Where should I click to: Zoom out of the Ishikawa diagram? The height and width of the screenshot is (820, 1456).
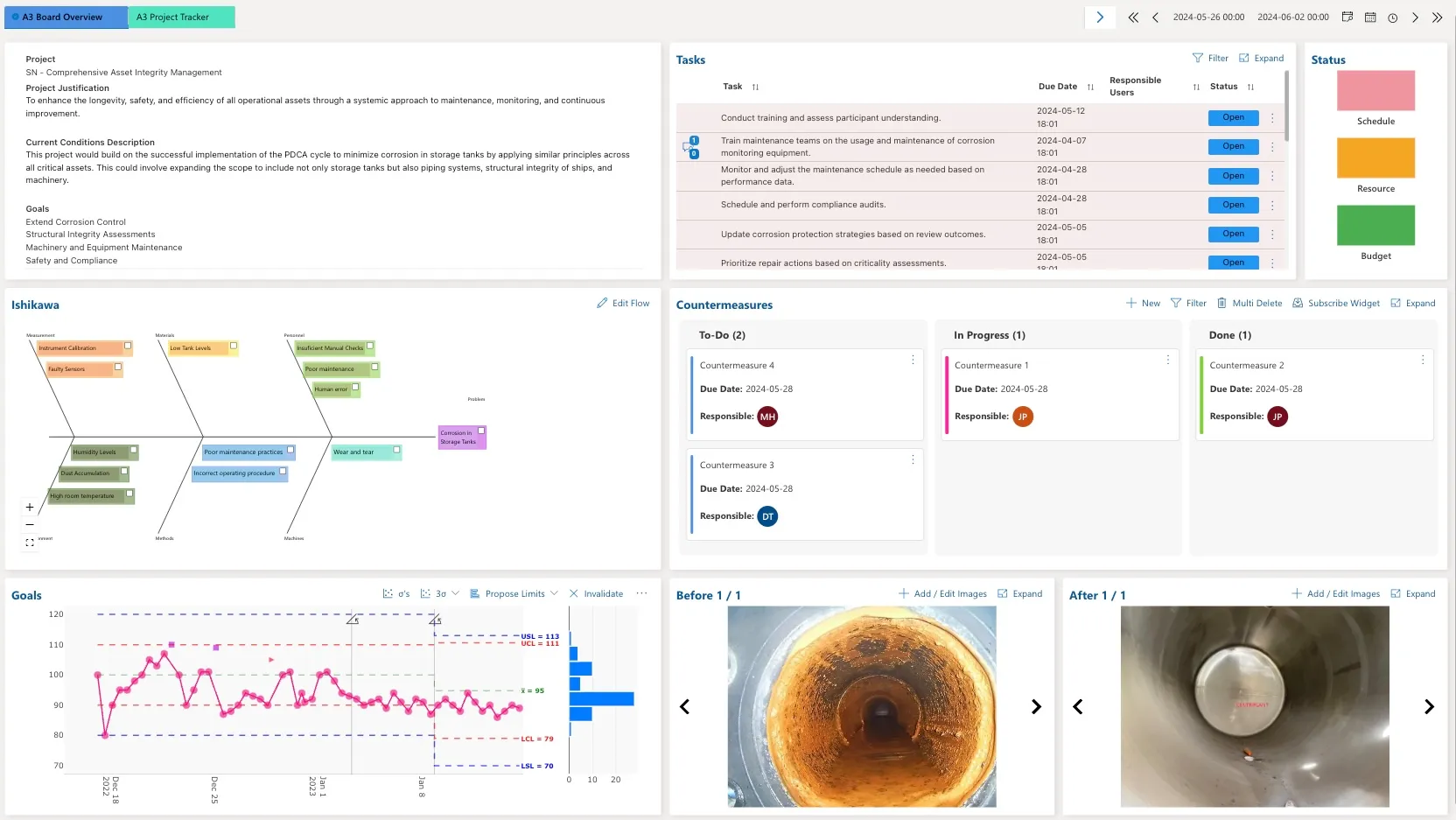click(30, 524)
